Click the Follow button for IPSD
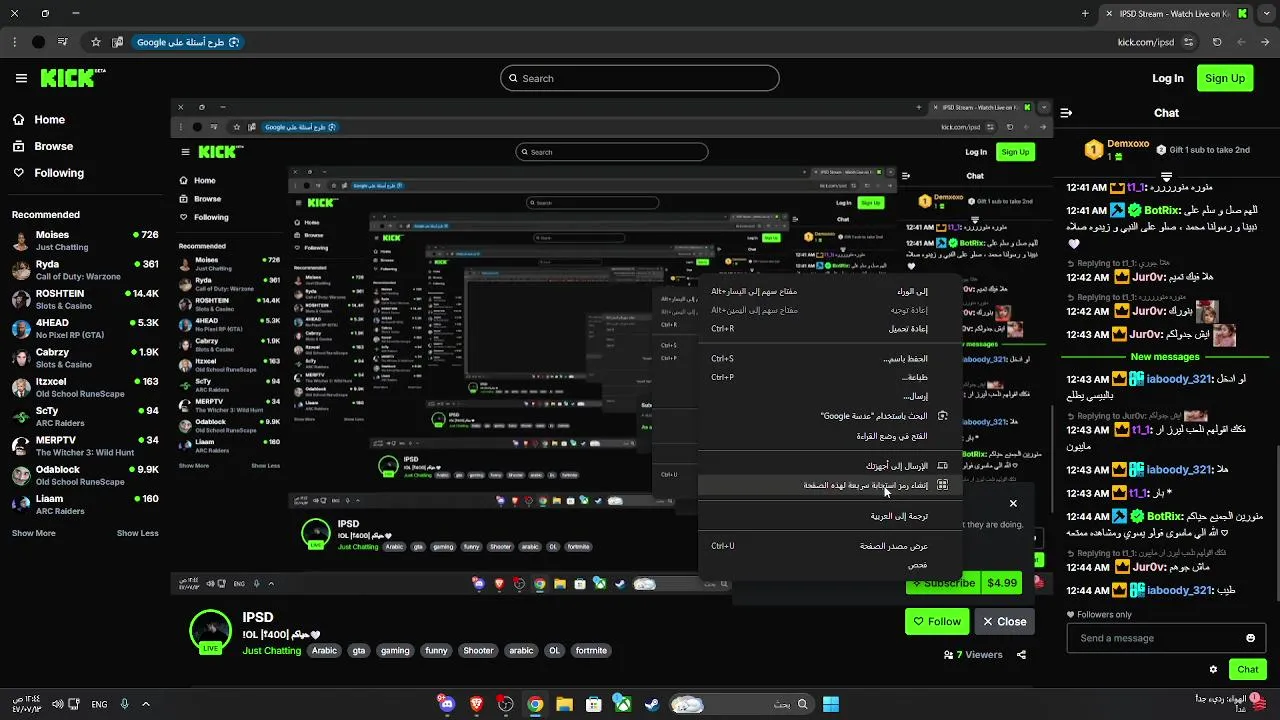 pyautogui.click(x=937, y=621)
